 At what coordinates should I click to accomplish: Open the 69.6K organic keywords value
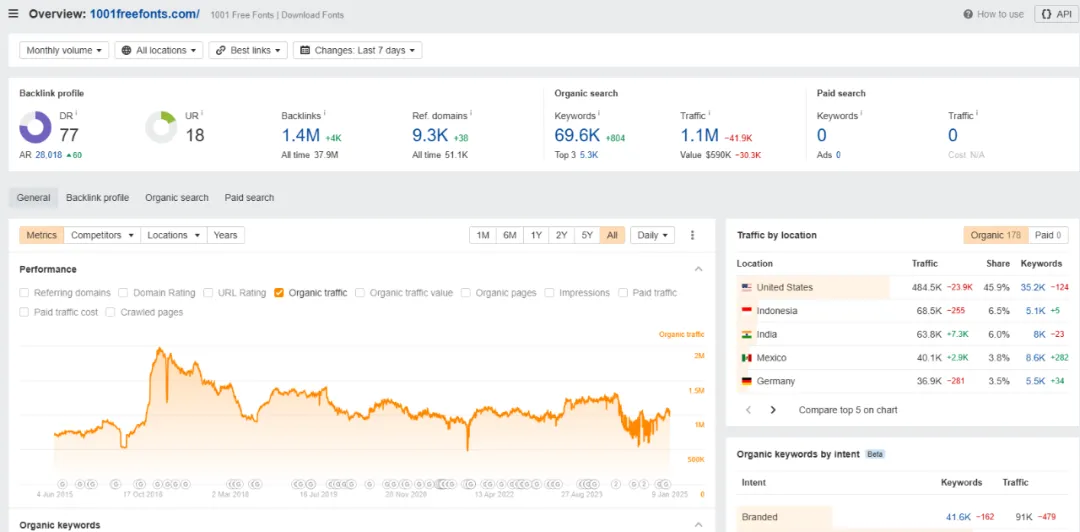click(x=577, y=135)
